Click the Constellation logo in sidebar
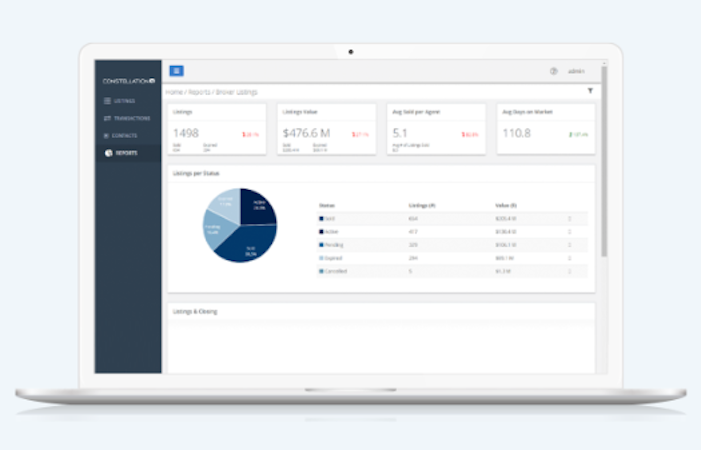 [x=129, y=81]
